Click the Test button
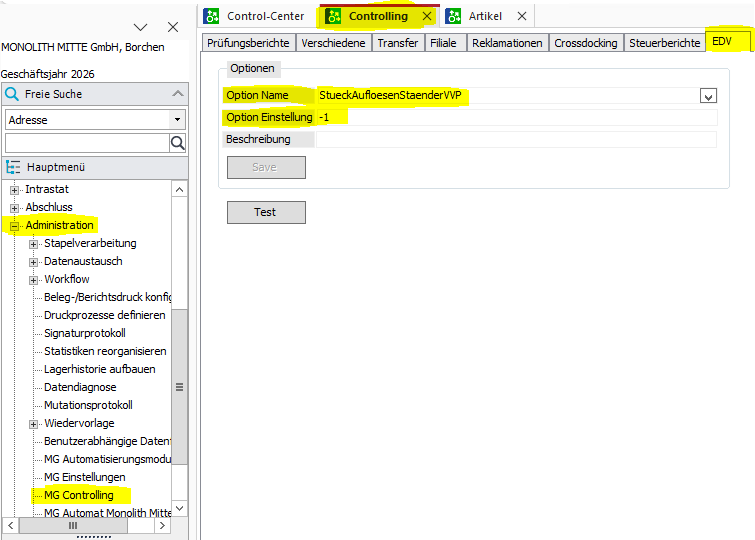 (266, 212)
